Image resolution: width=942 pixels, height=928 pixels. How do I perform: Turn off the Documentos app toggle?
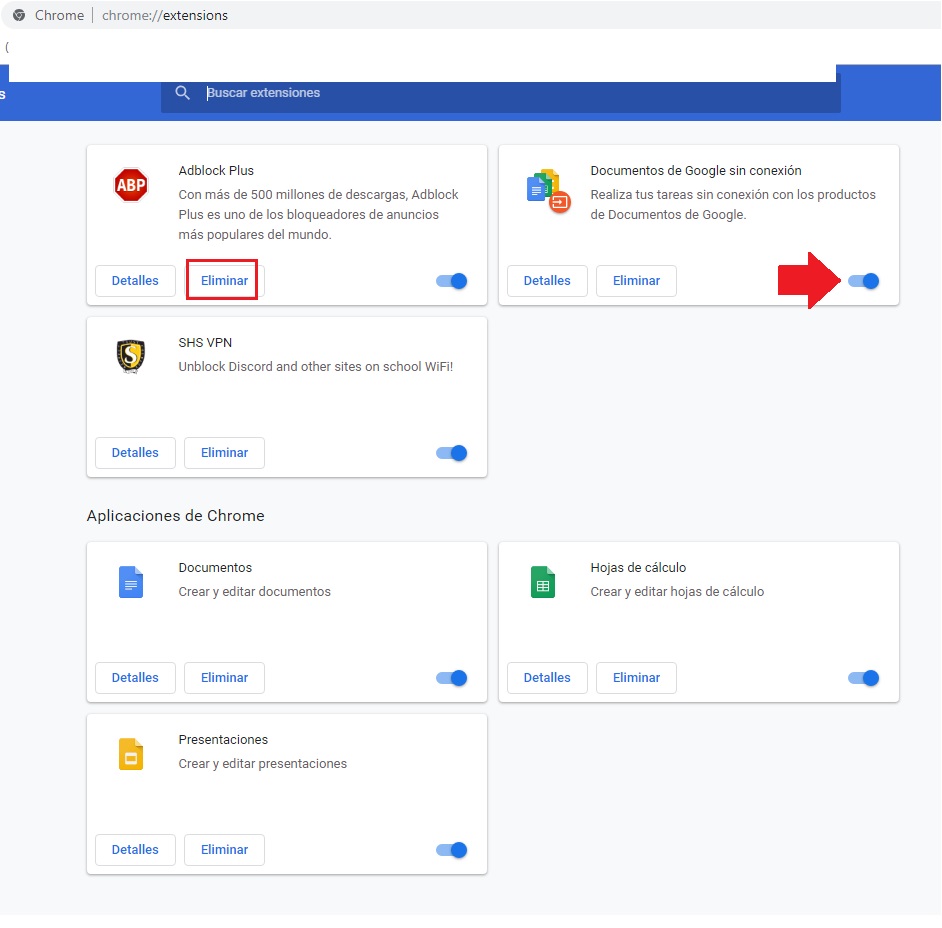[x=452, y=678]
